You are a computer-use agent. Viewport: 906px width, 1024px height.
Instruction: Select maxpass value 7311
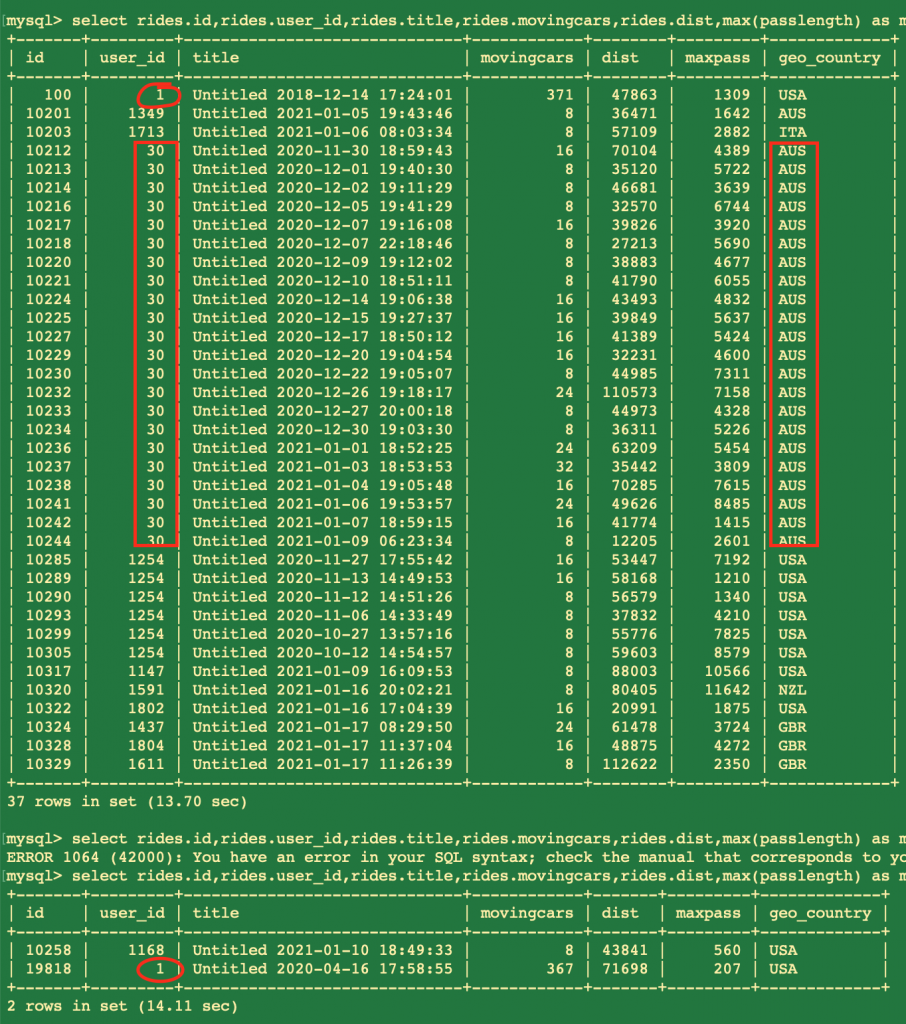click(x=732, y=374)
